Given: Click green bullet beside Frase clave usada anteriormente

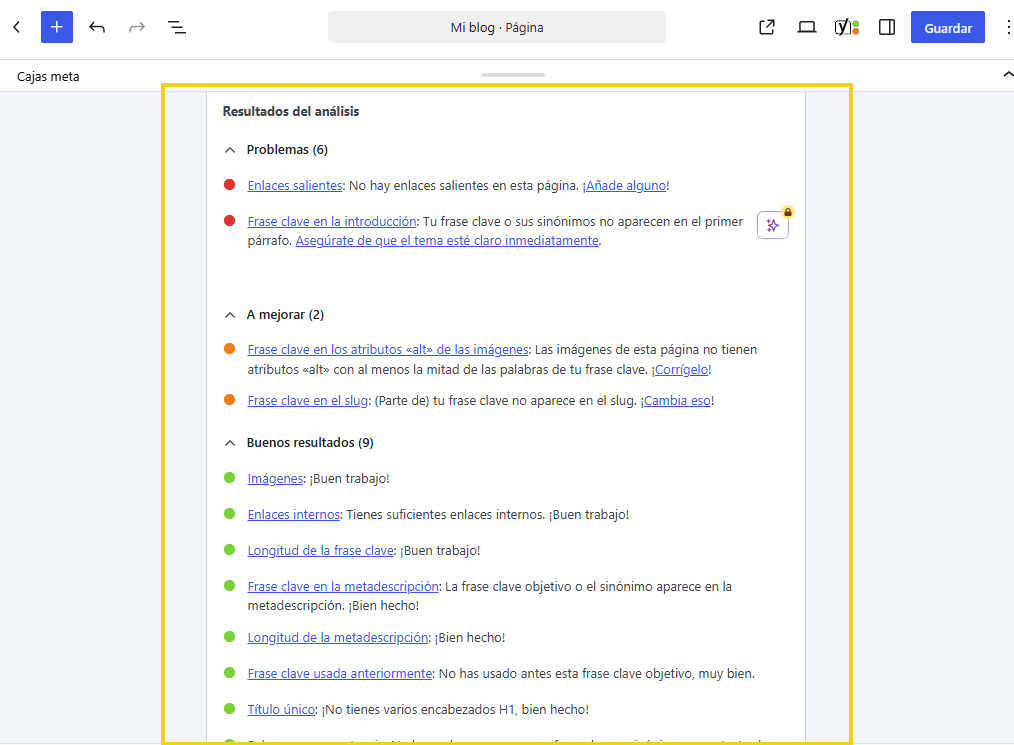Looking at the screenshot, I should point(230,673).
